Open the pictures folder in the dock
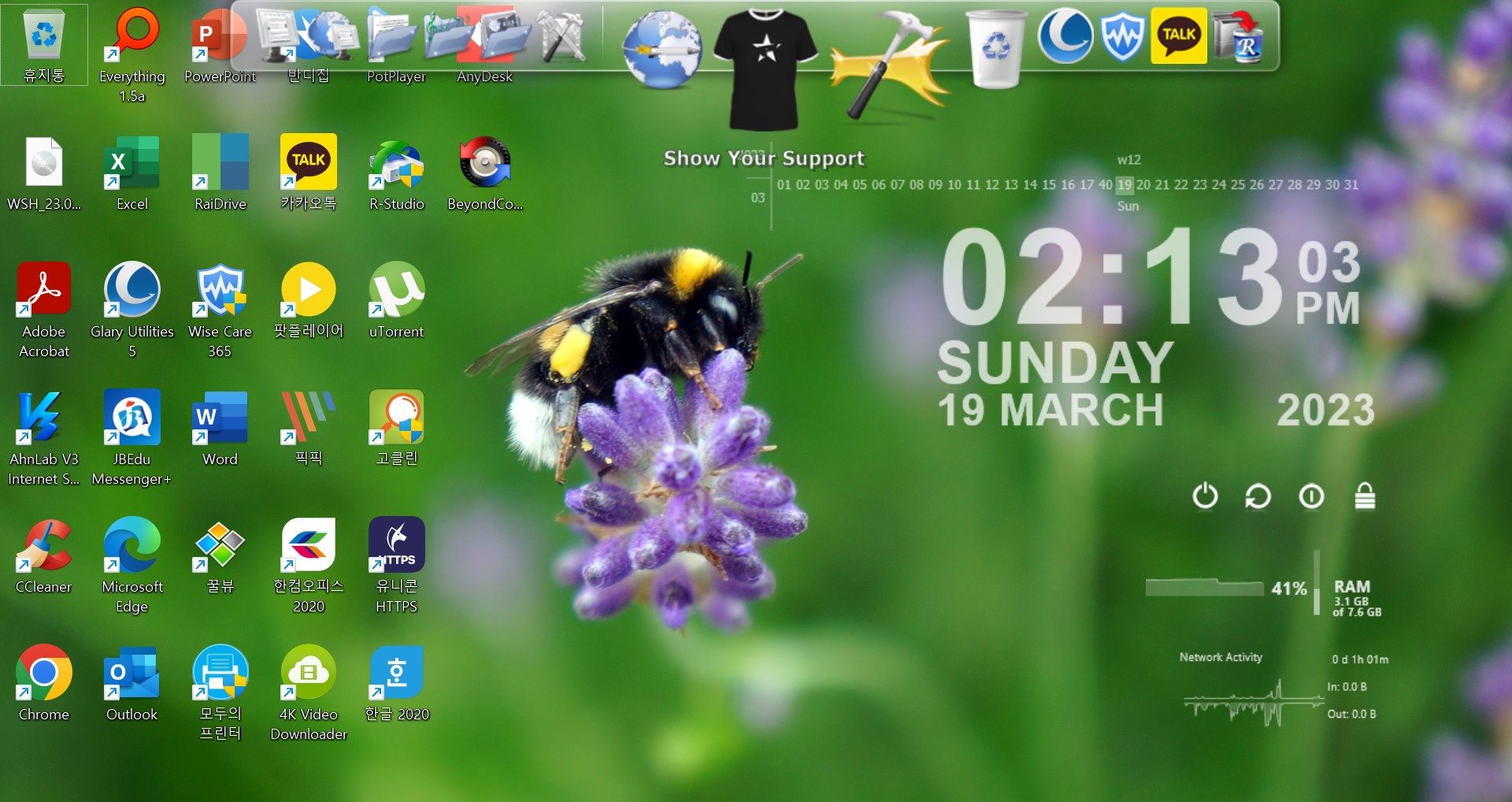Viewport: 1512px width, 802px height. 504,35
